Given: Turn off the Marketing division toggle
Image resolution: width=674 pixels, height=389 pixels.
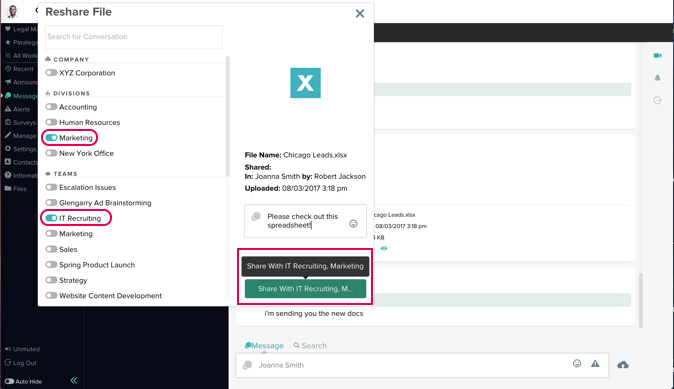Looking at the screenshot, I should pyautogui.click(x=51, y=138).
